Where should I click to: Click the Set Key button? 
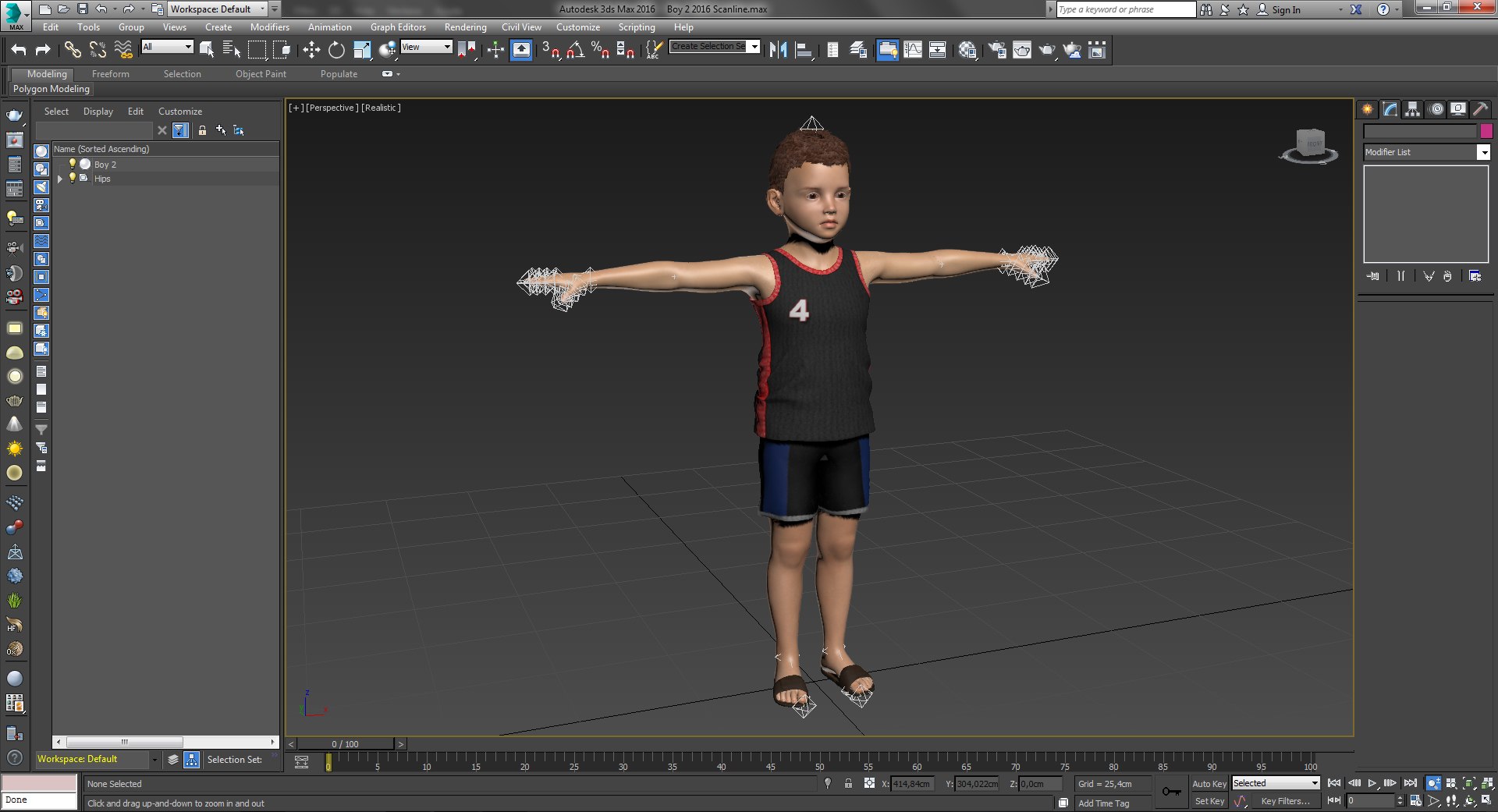coord(1209,801)
